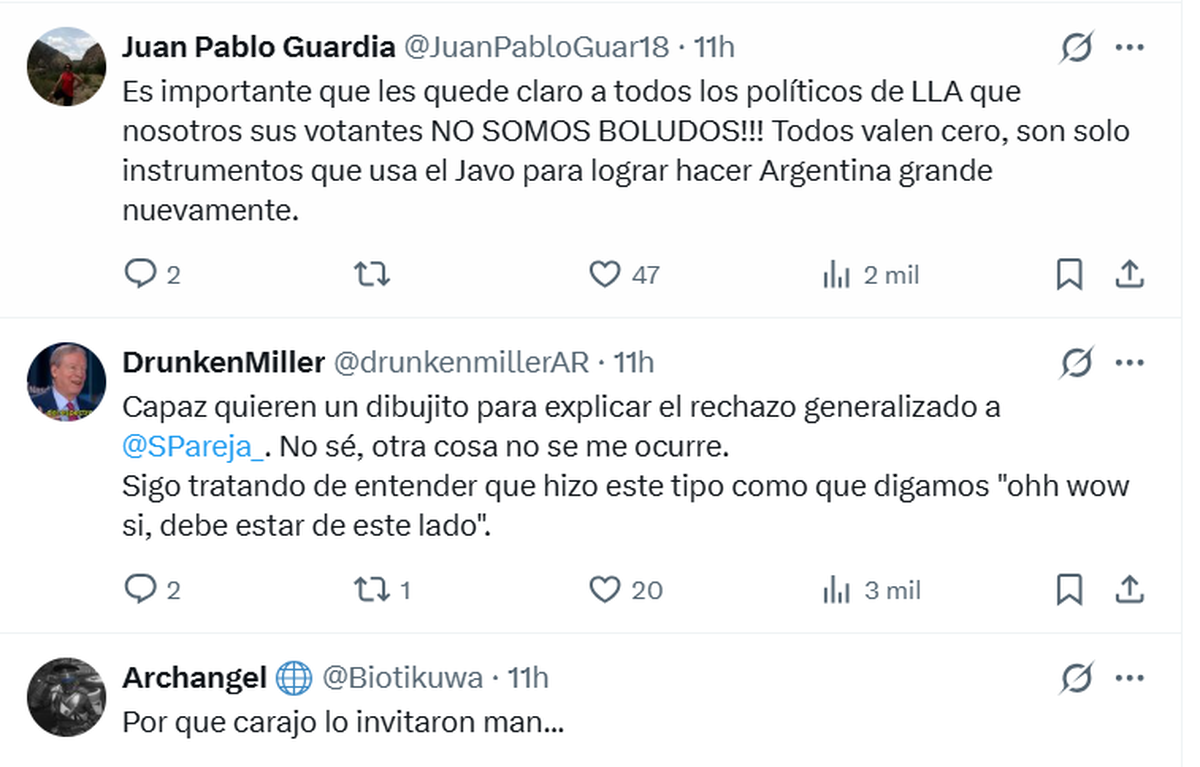This screenshot has width=1200, height=767.
Task: Like Juan Pablo Guardia's tweet
Action: tap(604, 274)
